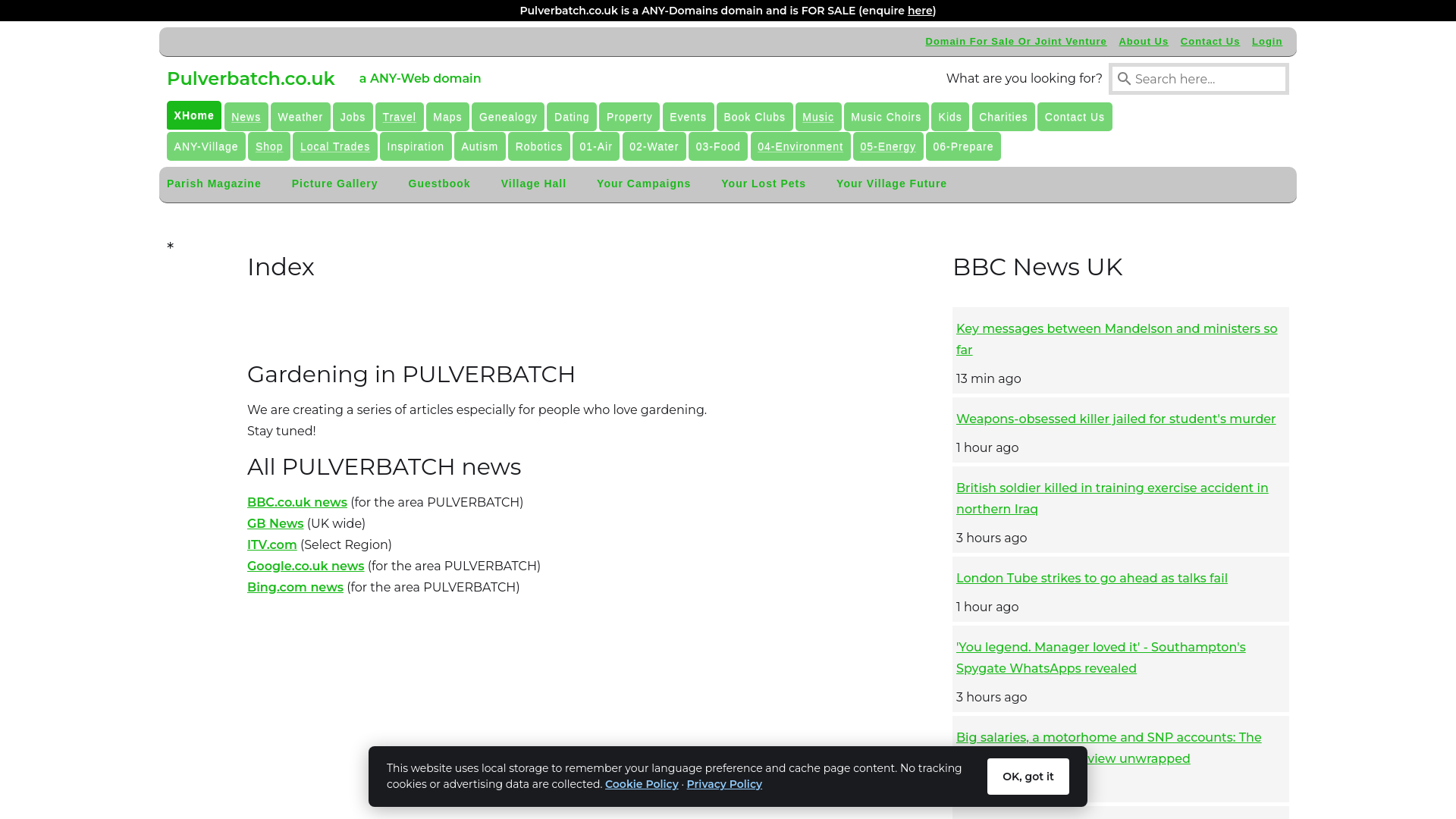Open the 02-Water menu item

654,146
